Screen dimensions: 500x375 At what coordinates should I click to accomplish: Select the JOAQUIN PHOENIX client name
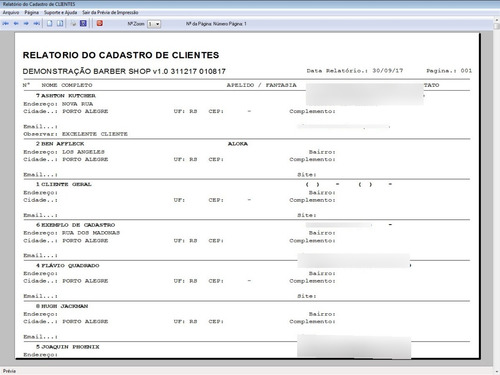pyautogui.click(x=70, y=347)
